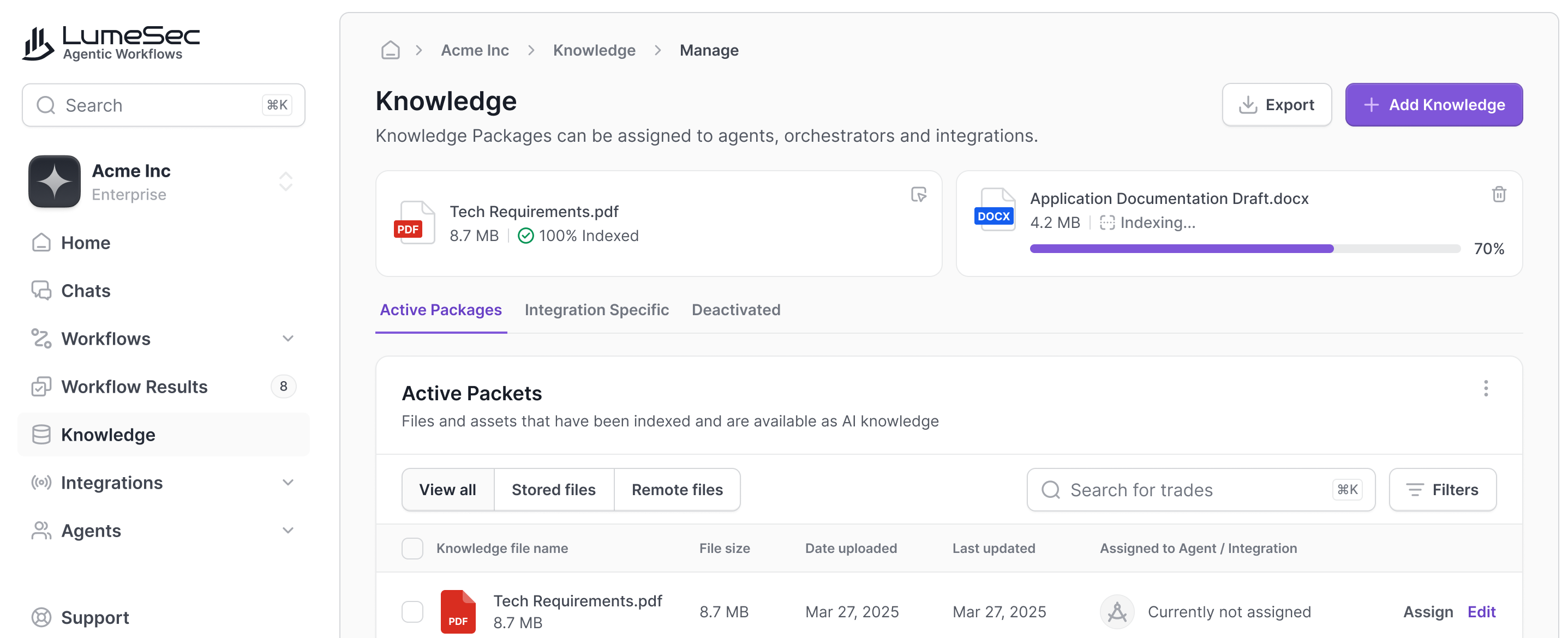Go to Acme Inc breadcrumb link
The width and height of the screenshot is (1568, 638).
click(475, 50)
